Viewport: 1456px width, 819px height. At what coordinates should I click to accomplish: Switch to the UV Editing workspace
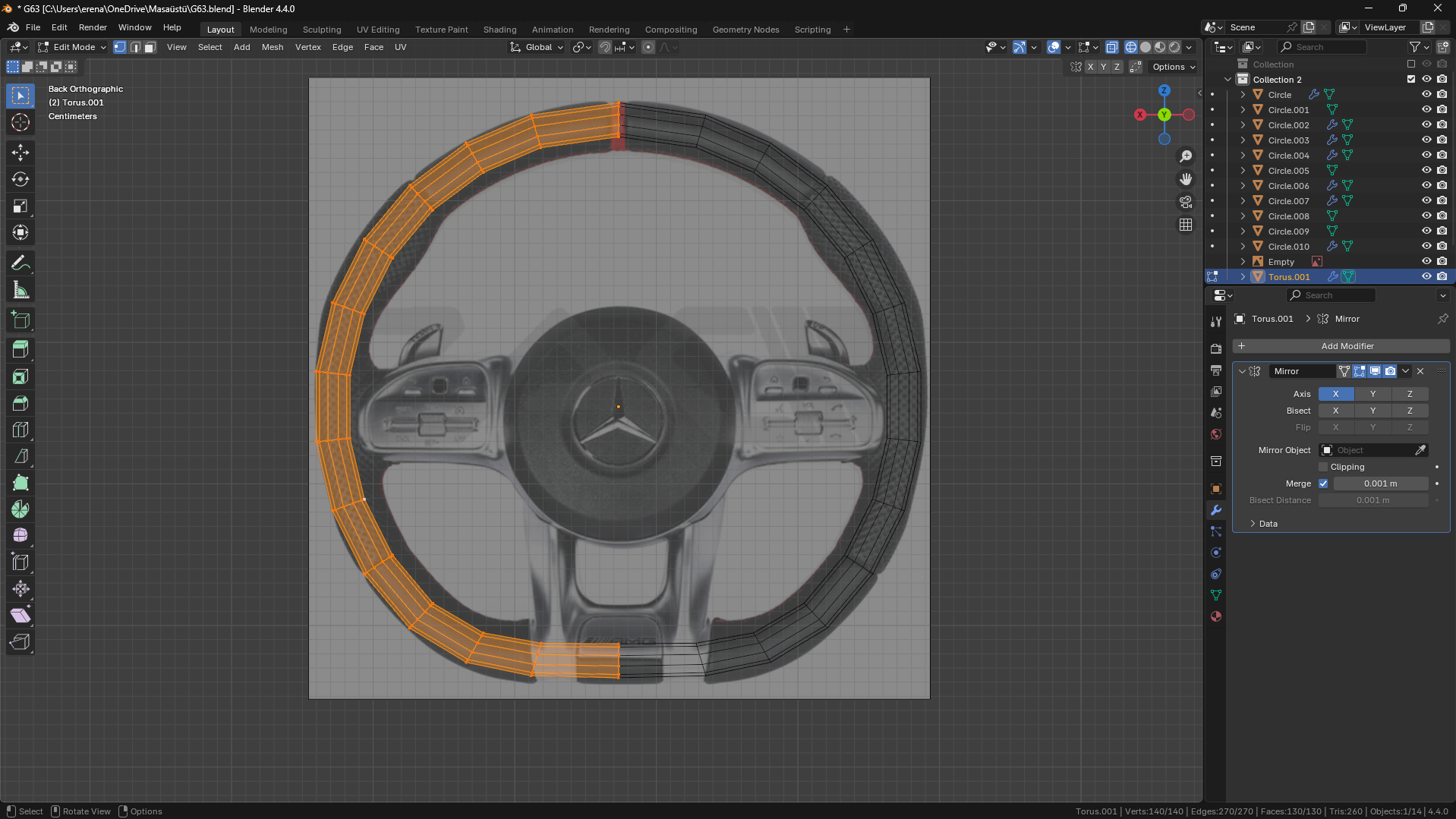(378, 30)
